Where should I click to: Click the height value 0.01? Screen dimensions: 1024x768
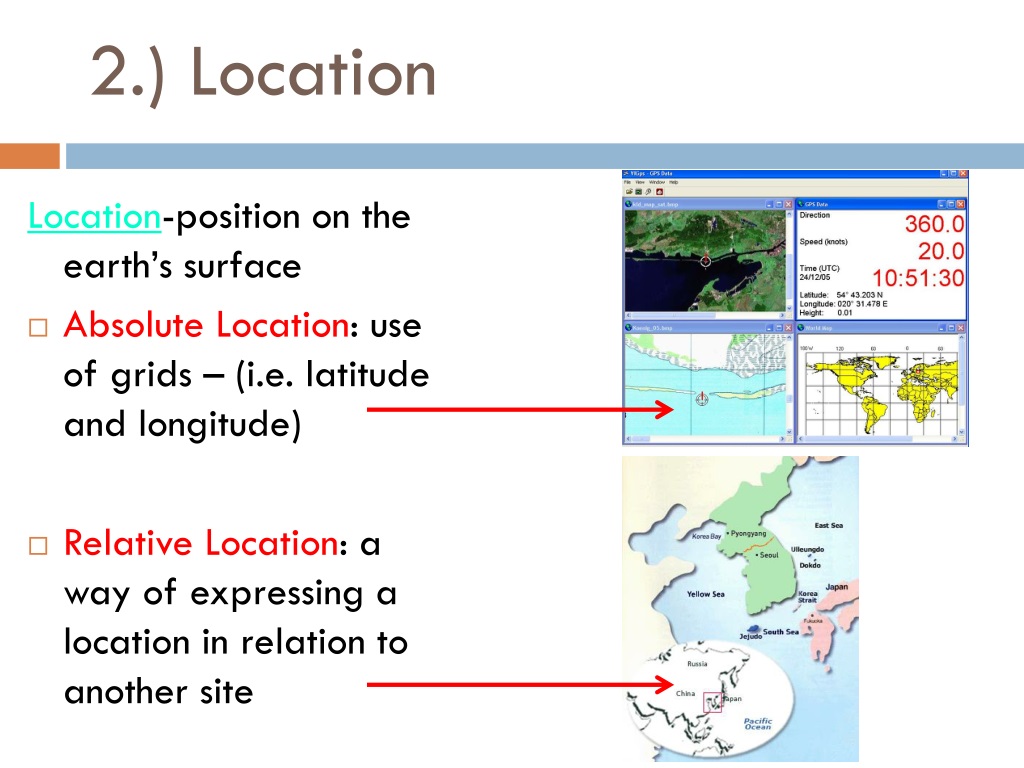[845, 313]
